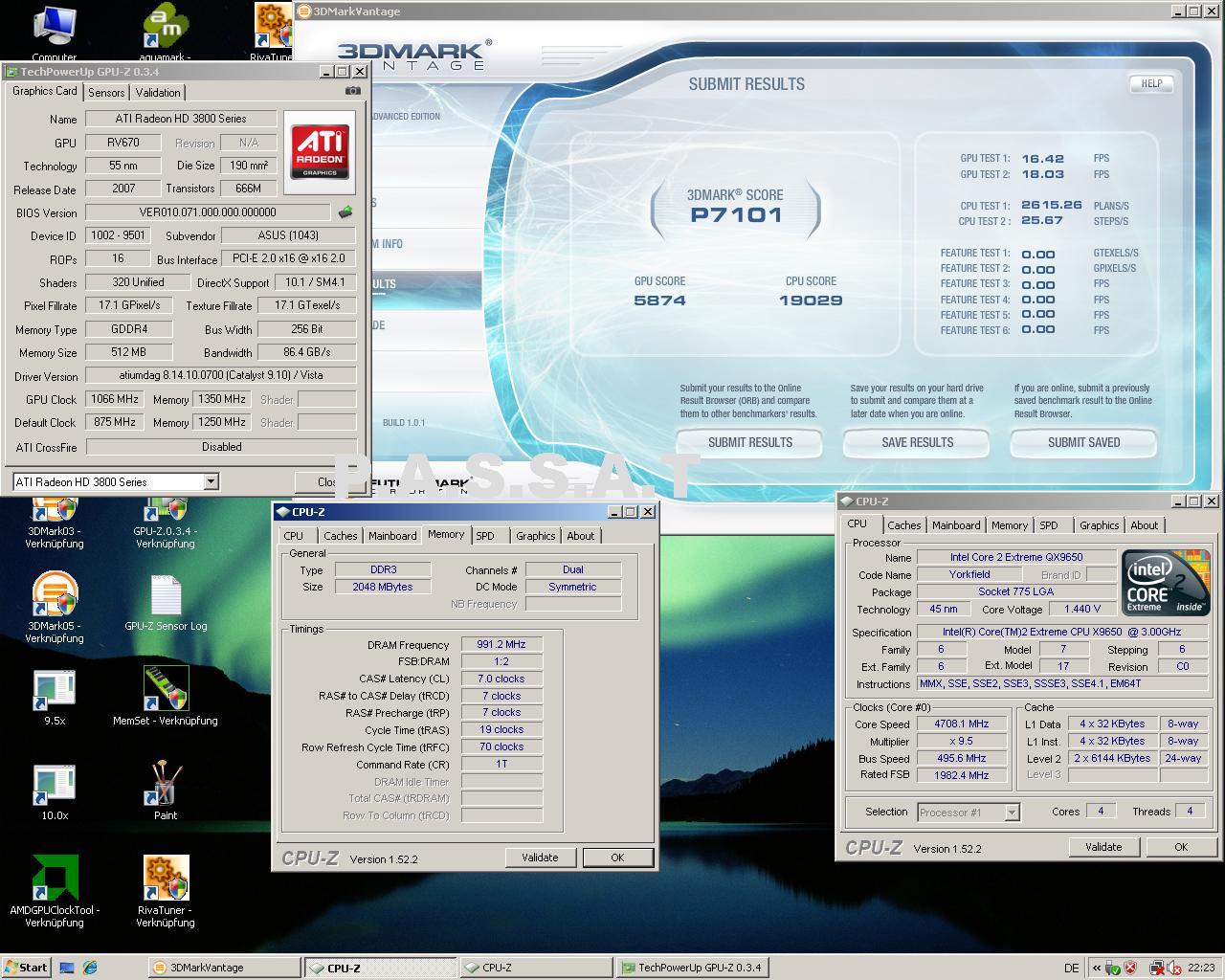The width and height of the screenshot is (1225, 980).
Task: Open the CPU tab in CPU-Z memory window
Action: [294, 536]
